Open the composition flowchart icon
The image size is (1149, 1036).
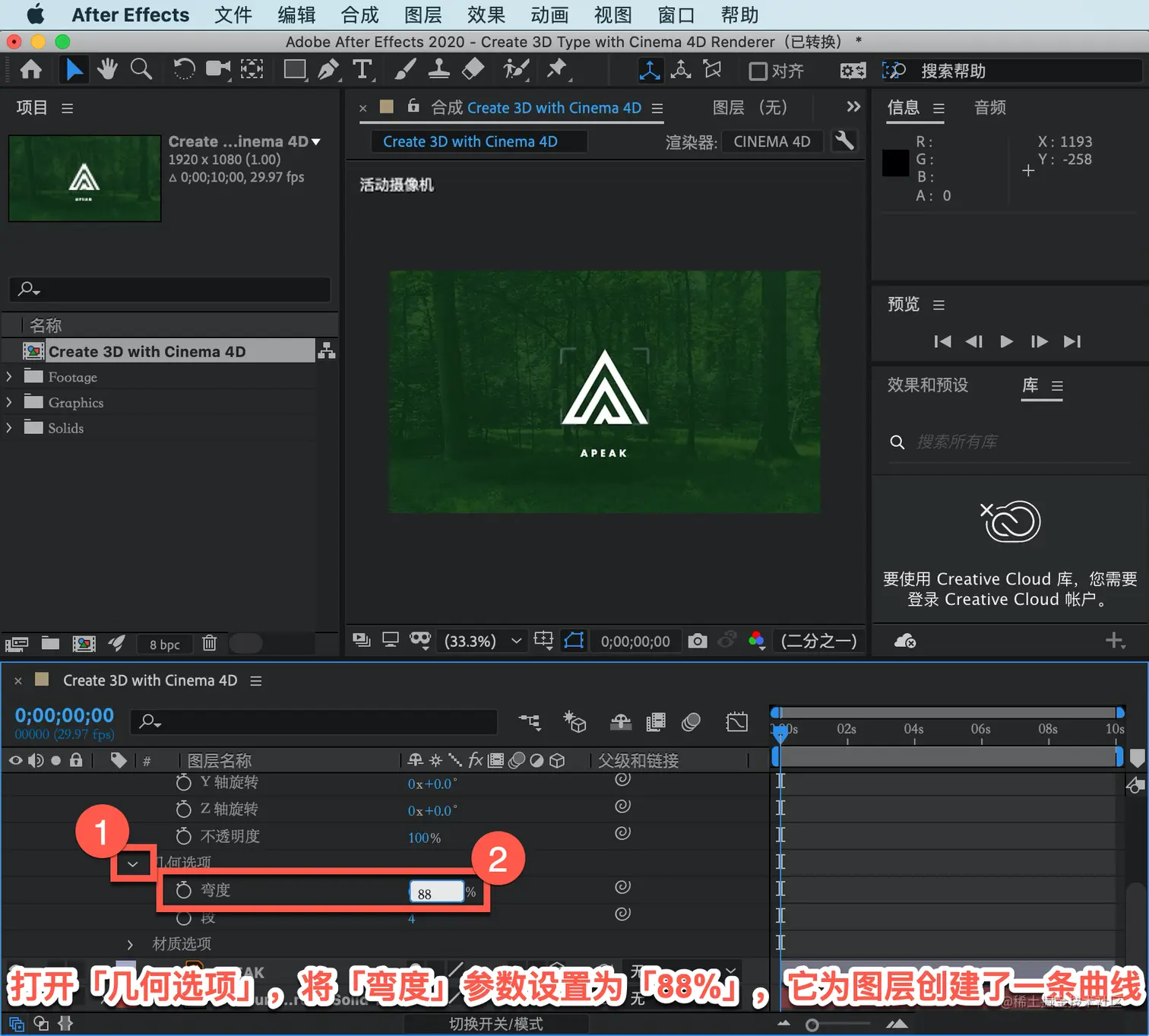[326, 350]
